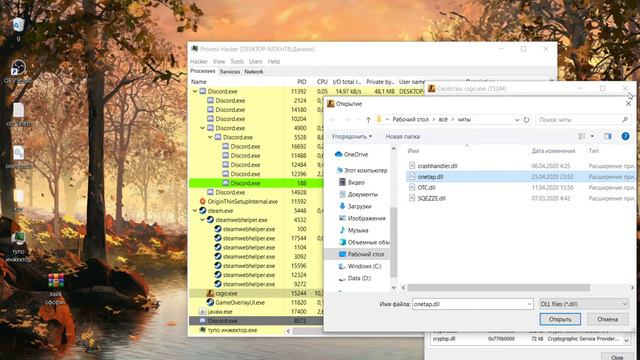
Task: Click the всё breadcrumb segment
Action: [x=443, y=120]
